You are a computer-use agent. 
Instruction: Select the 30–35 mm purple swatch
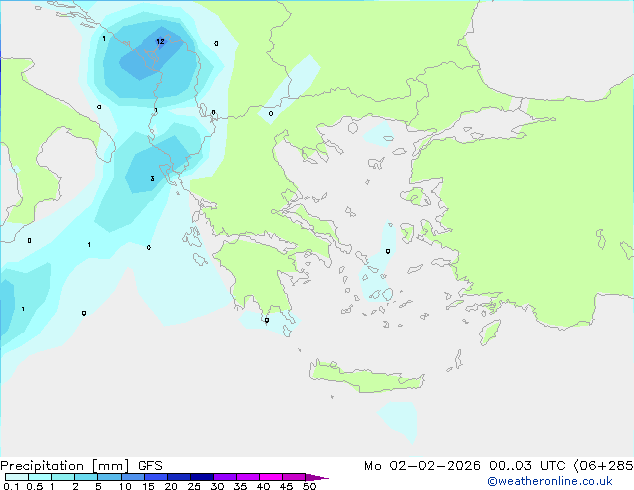(225, 477)
